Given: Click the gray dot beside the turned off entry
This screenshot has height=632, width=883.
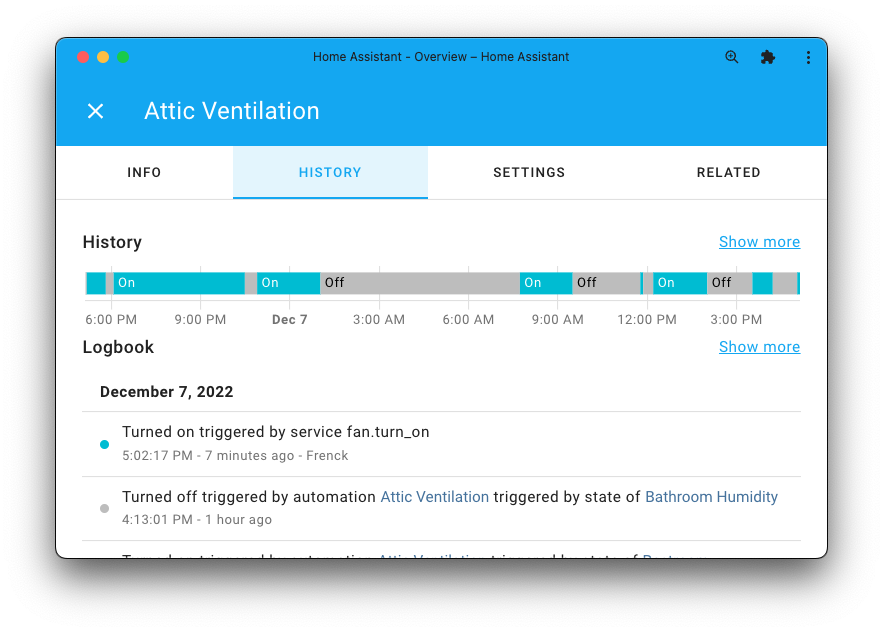Looking at the screenshot, I should pos(104,508).
